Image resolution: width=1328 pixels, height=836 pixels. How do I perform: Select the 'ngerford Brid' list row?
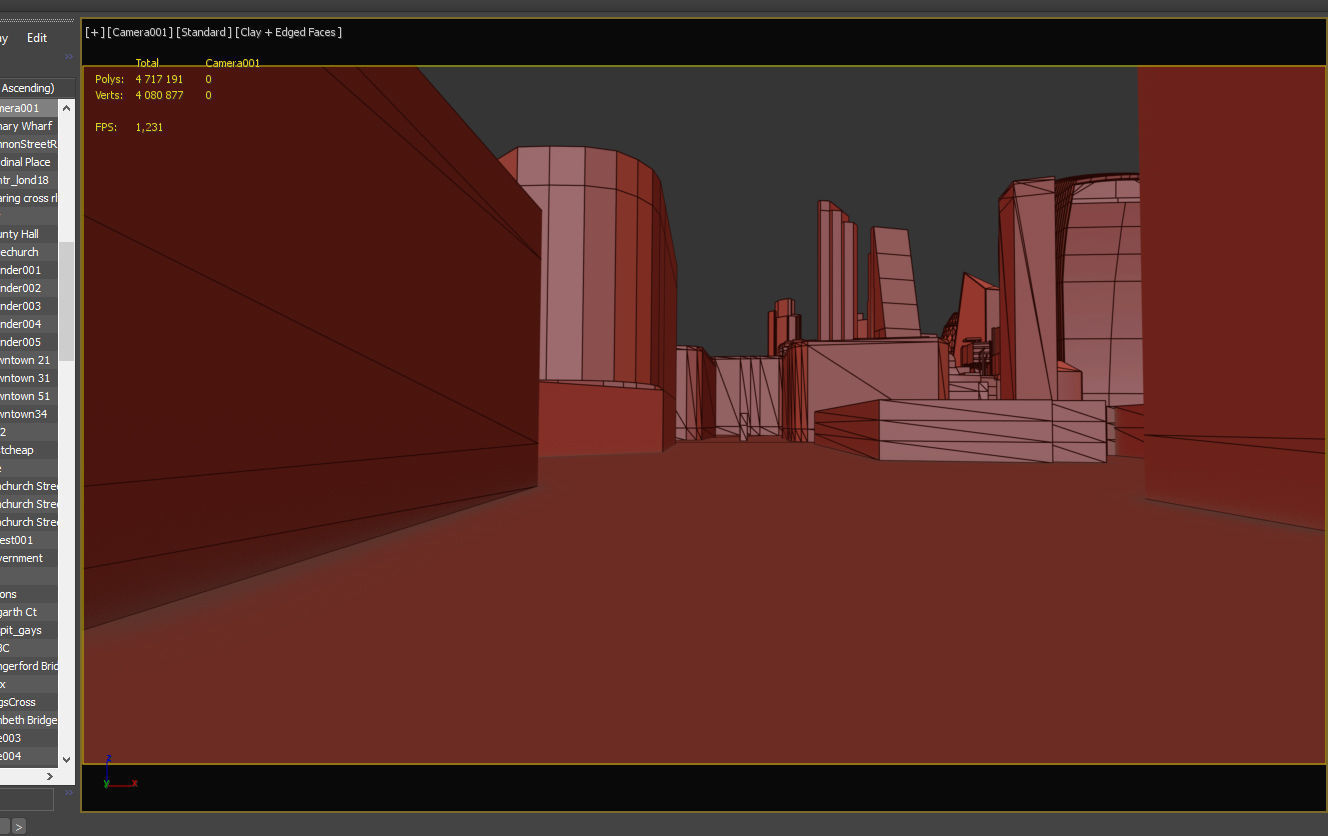[x=29, y=666]
